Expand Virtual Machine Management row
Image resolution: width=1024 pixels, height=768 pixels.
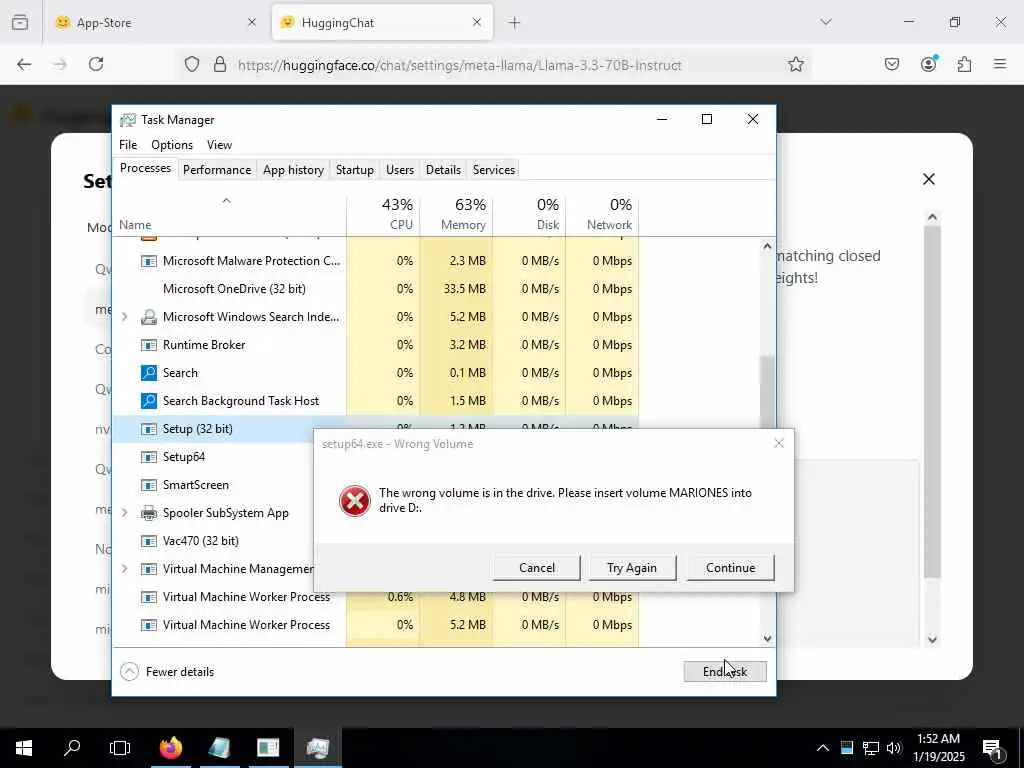[124, 569]
